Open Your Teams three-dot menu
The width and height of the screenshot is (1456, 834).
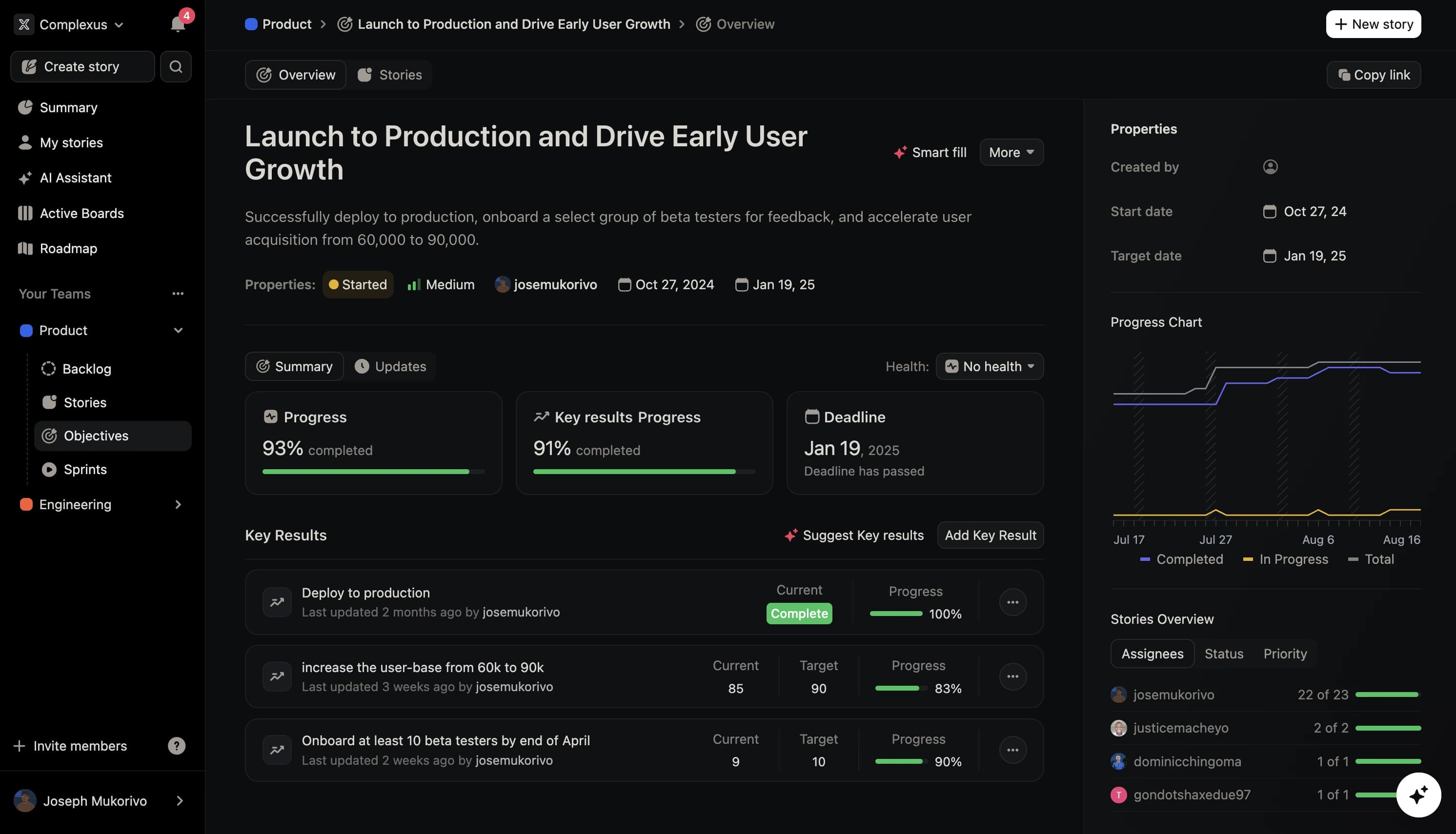tap(178, 294)
